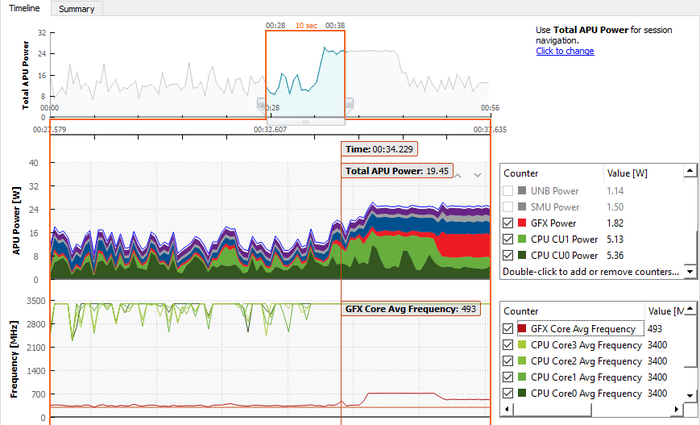
Task: Disable the CPU CU0 Power counter
Action: (x=509, y=254)
